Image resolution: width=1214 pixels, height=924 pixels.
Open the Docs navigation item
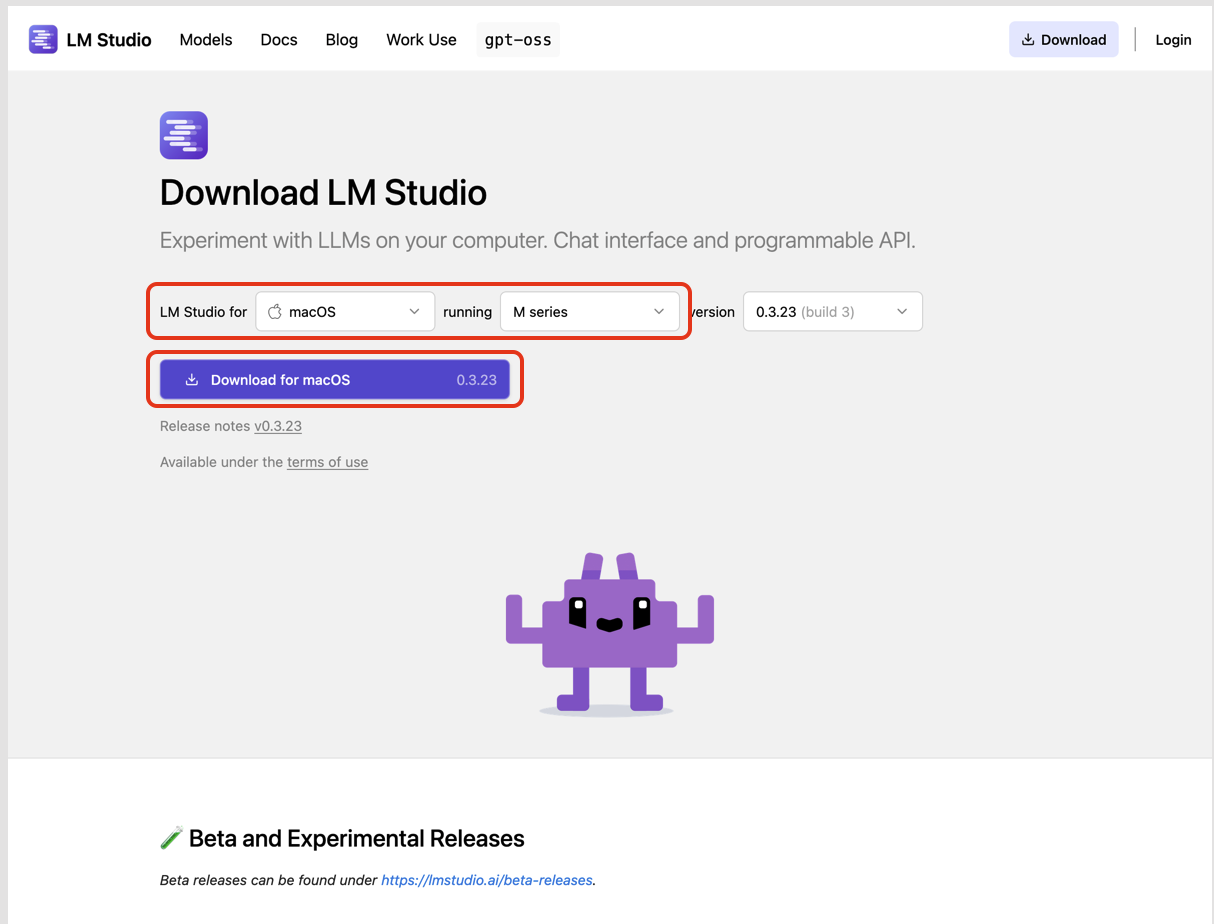click(279, 40)
